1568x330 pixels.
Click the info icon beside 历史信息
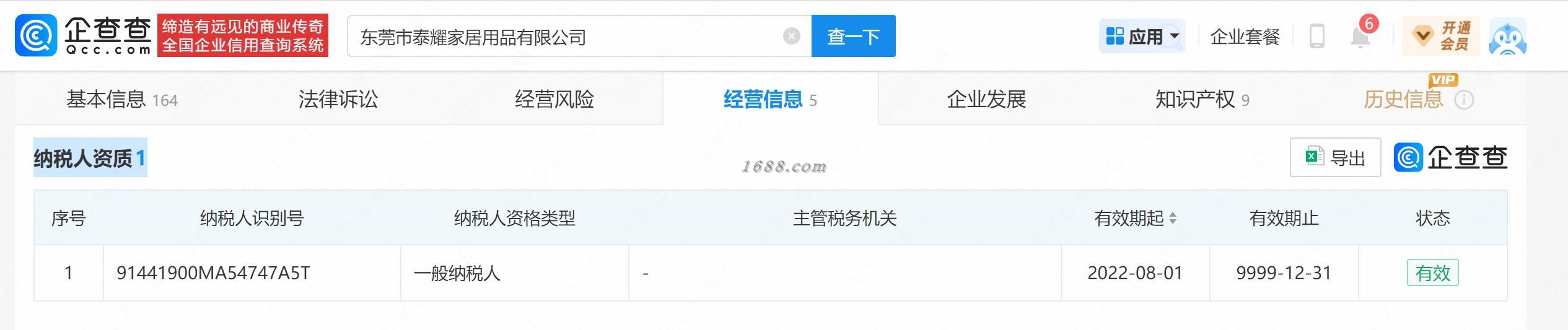point(1463,100)
